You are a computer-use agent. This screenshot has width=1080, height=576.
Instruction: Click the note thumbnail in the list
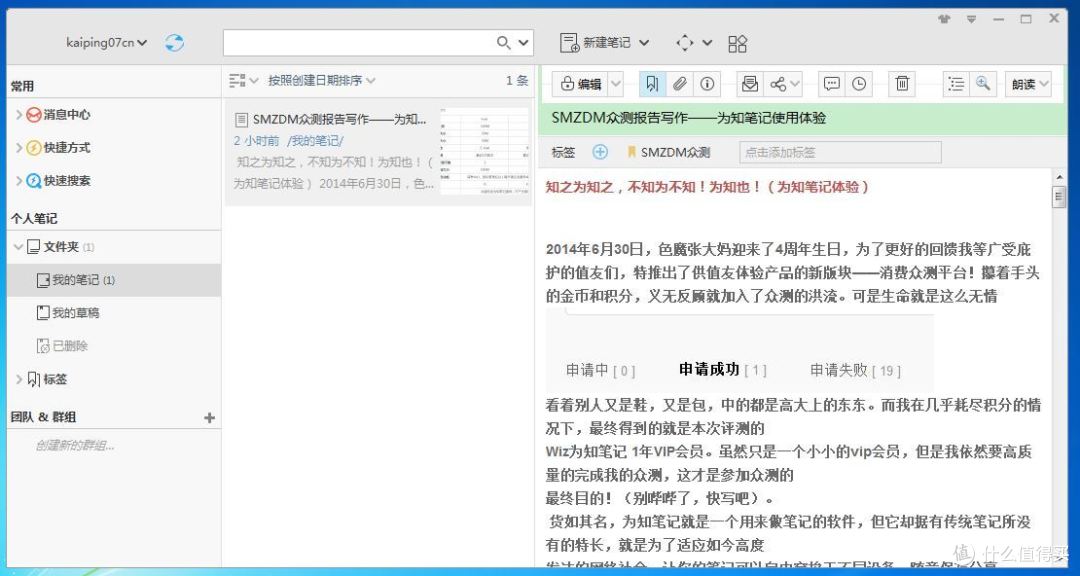click(484, 151)
